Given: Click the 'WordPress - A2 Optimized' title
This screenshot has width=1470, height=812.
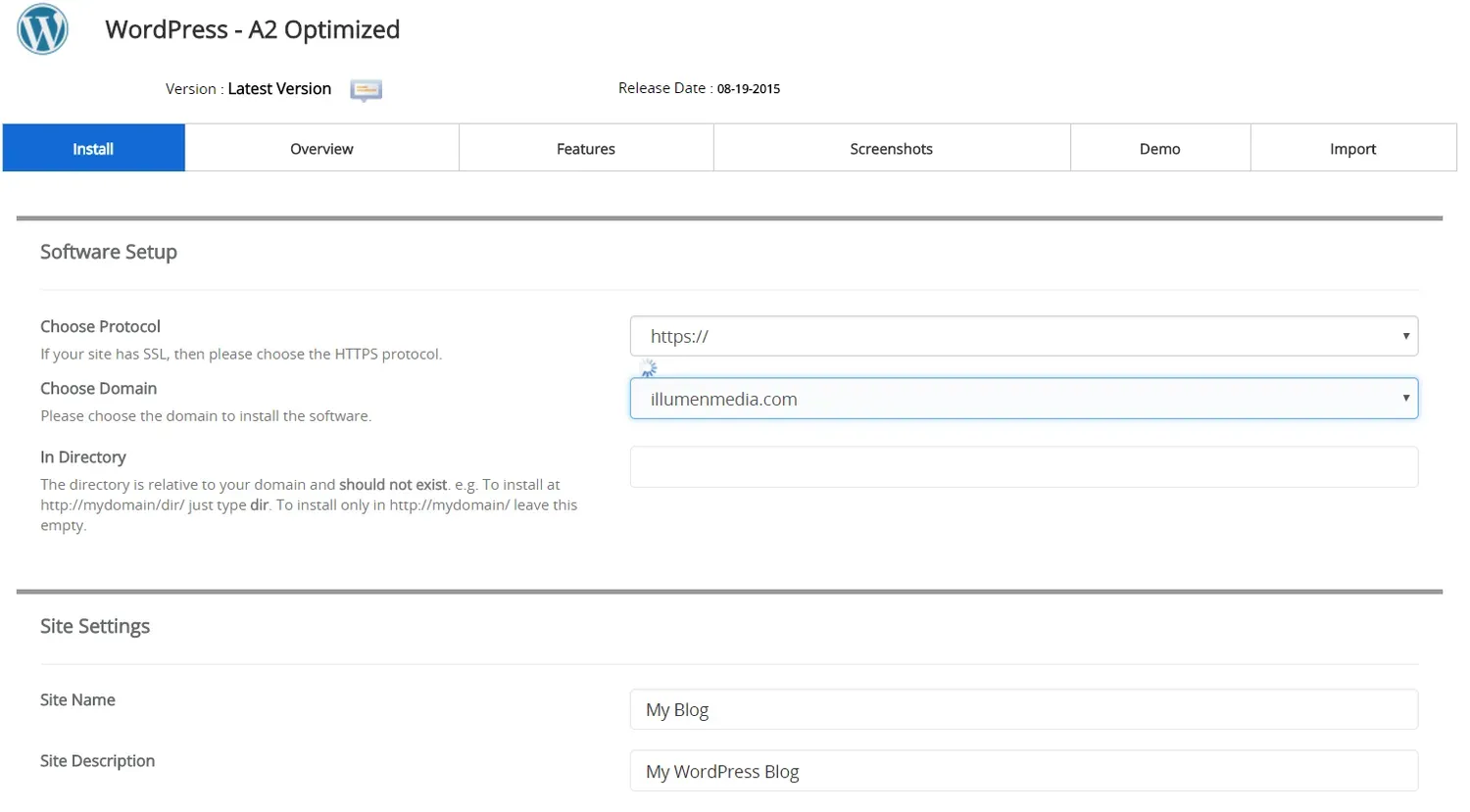Looking at the screenshot, I should [253, 30].
